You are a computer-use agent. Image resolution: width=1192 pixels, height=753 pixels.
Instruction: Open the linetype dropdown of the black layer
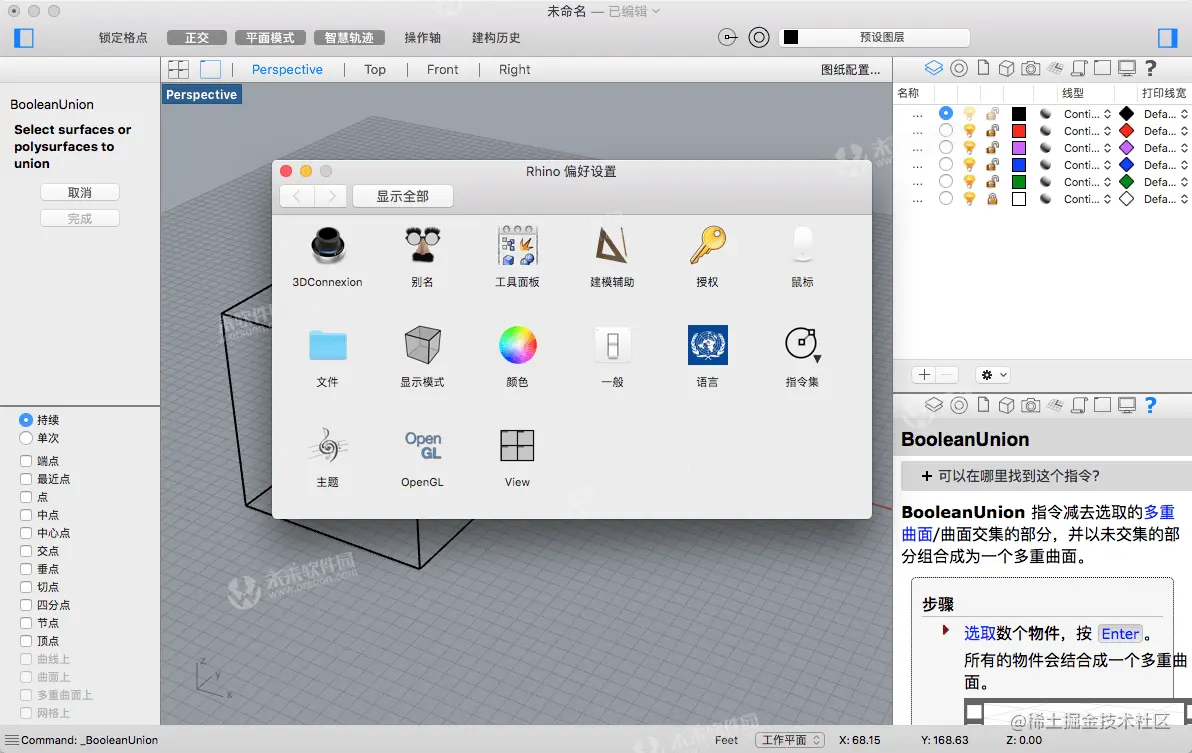click(1087, 113)
